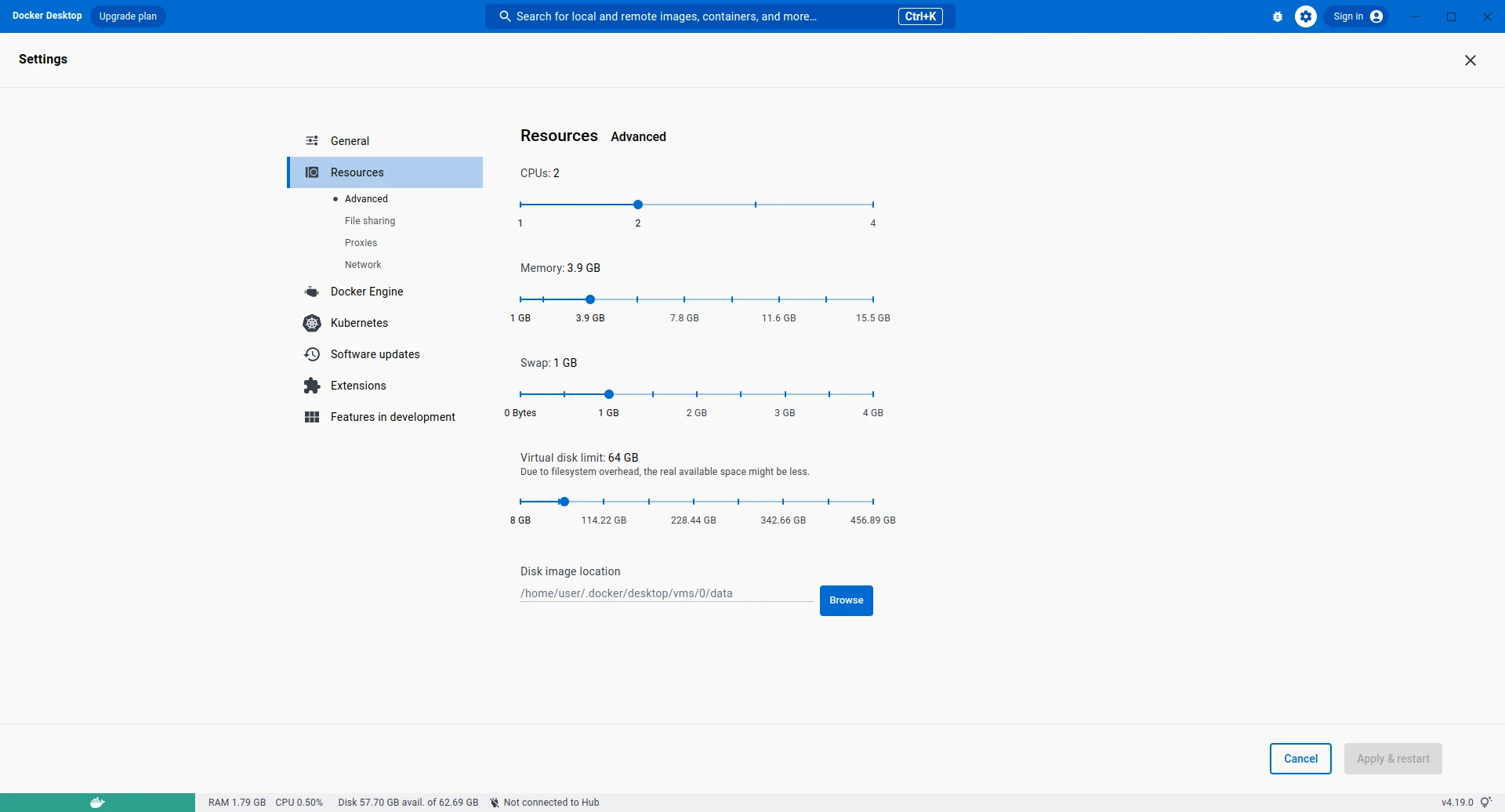Select the Resources section in sidebar
This screenshot has width=1505, height=812.
coord(357,172)
